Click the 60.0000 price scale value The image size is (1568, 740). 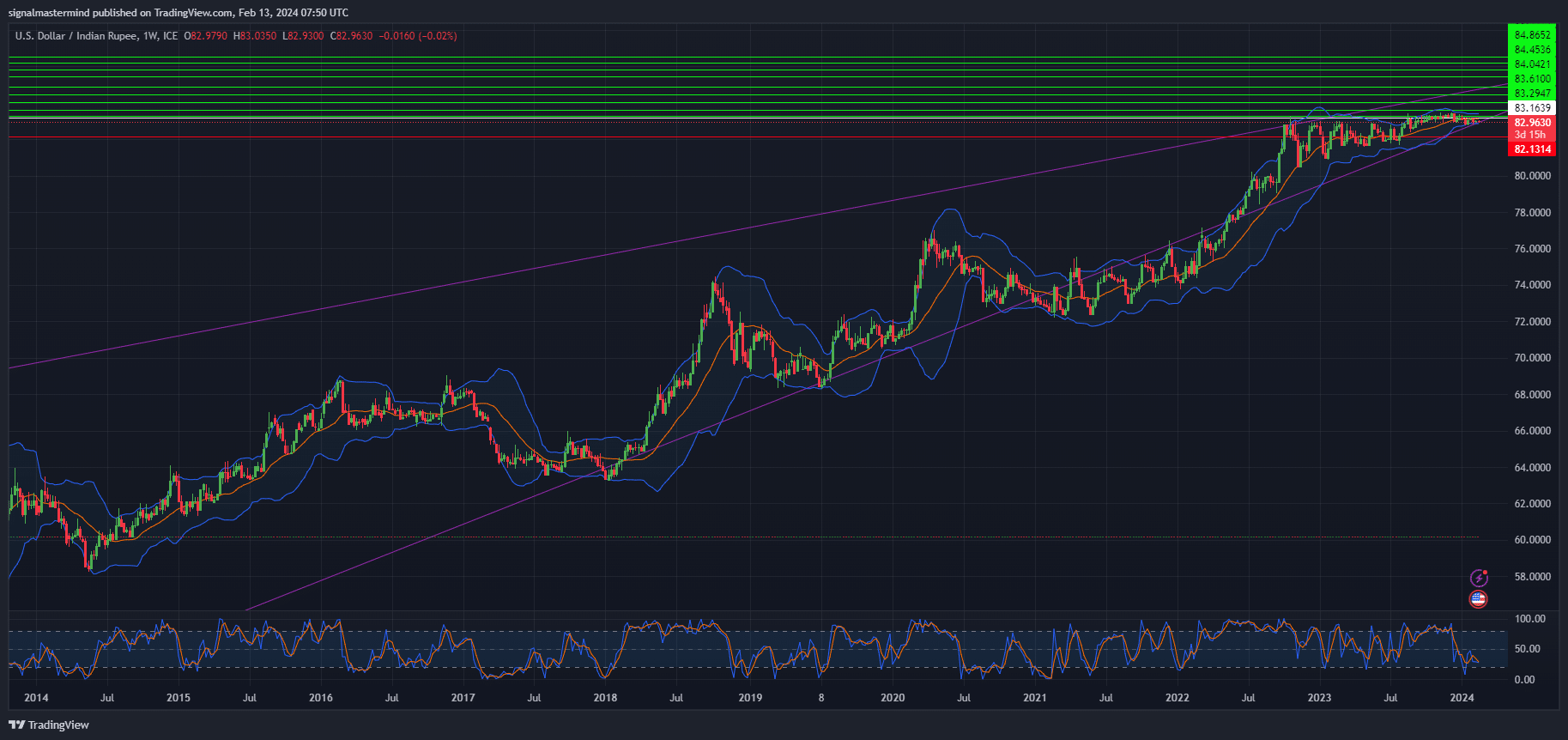pos(1532,540)
